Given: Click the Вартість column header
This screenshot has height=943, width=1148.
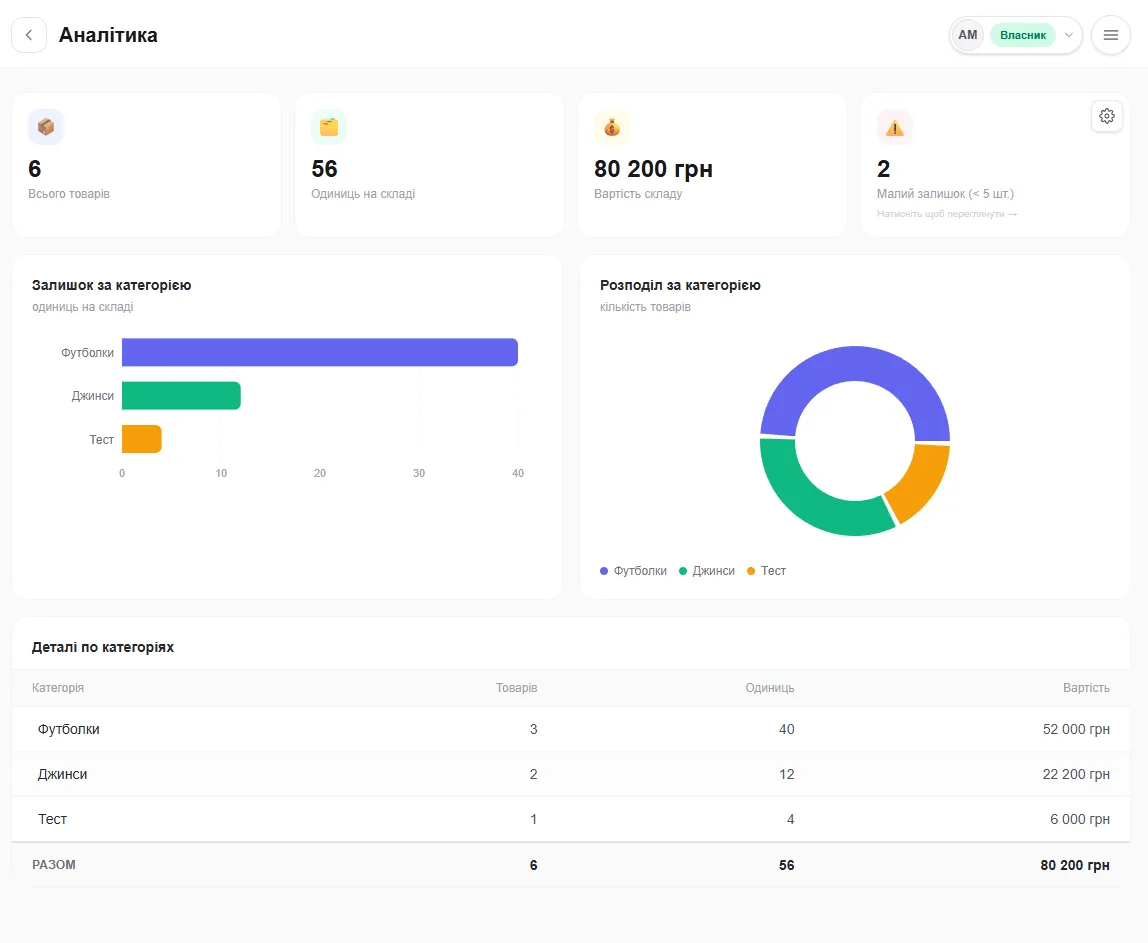Looking at the screenshot, I should point(1086,688).
